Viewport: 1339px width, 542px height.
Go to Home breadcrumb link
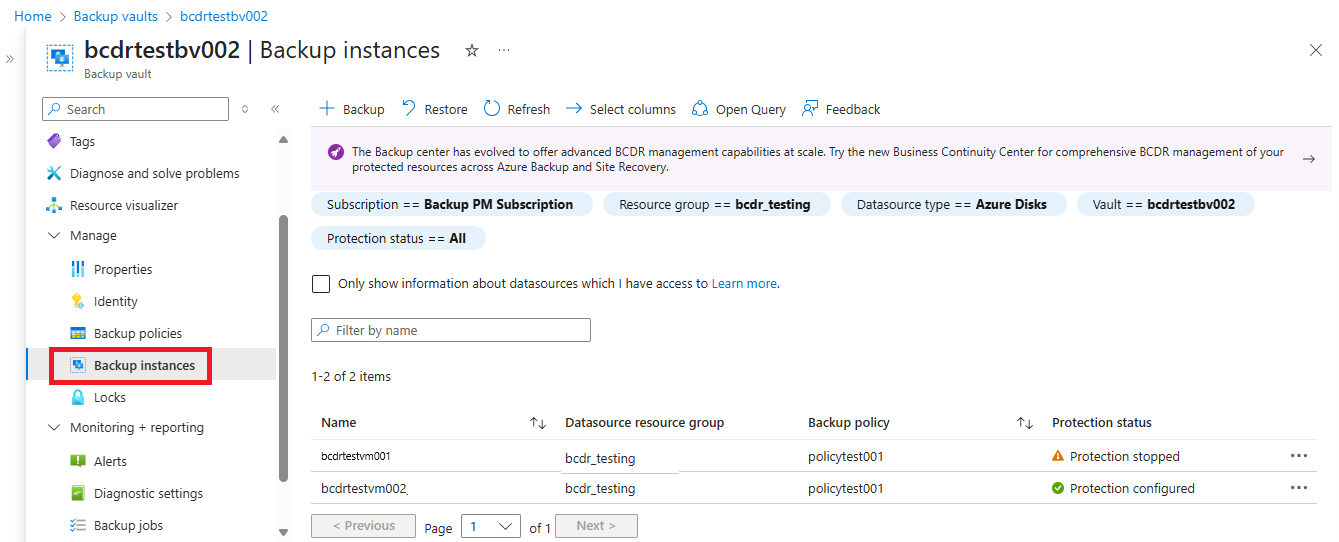tap(33, 16)
